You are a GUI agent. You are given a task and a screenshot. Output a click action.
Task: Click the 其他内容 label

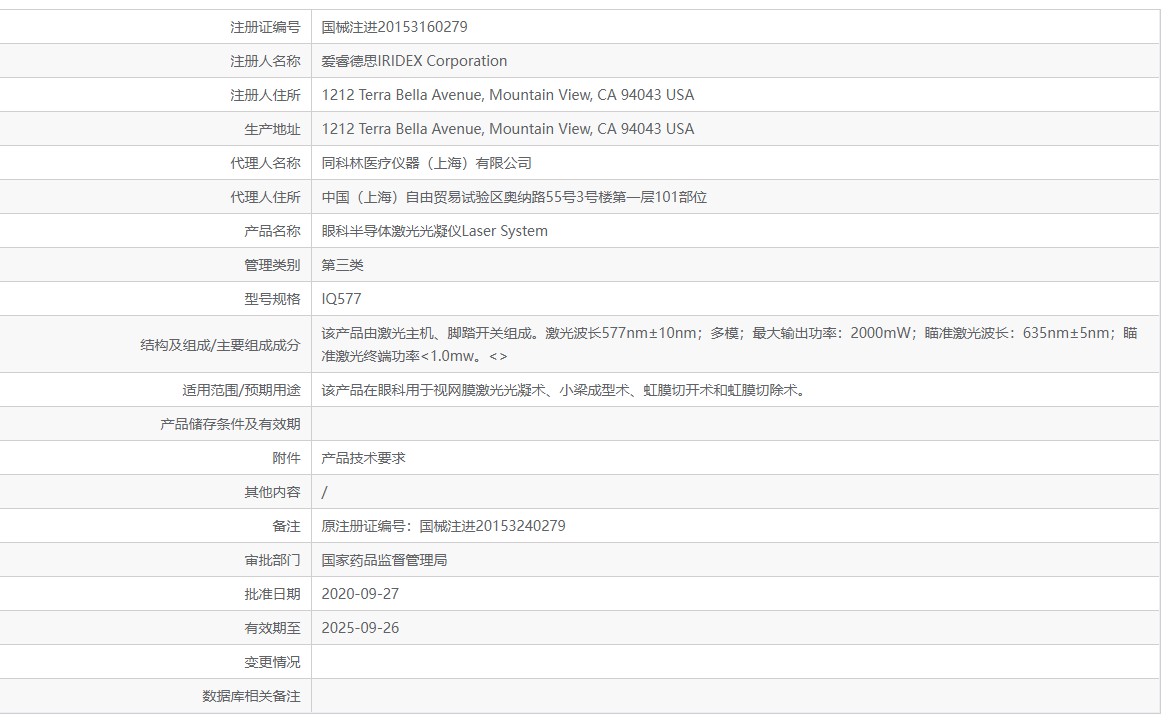(x=272, y=492)
